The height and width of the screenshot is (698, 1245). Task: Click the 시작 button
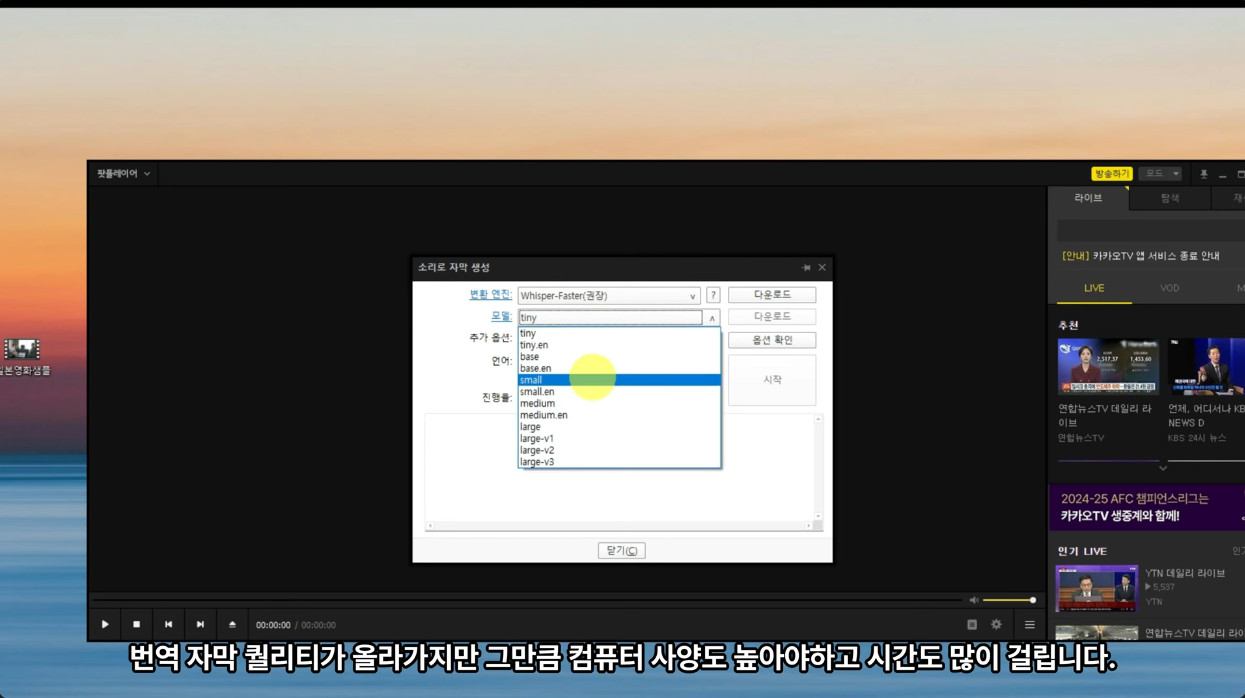[772, 380]
